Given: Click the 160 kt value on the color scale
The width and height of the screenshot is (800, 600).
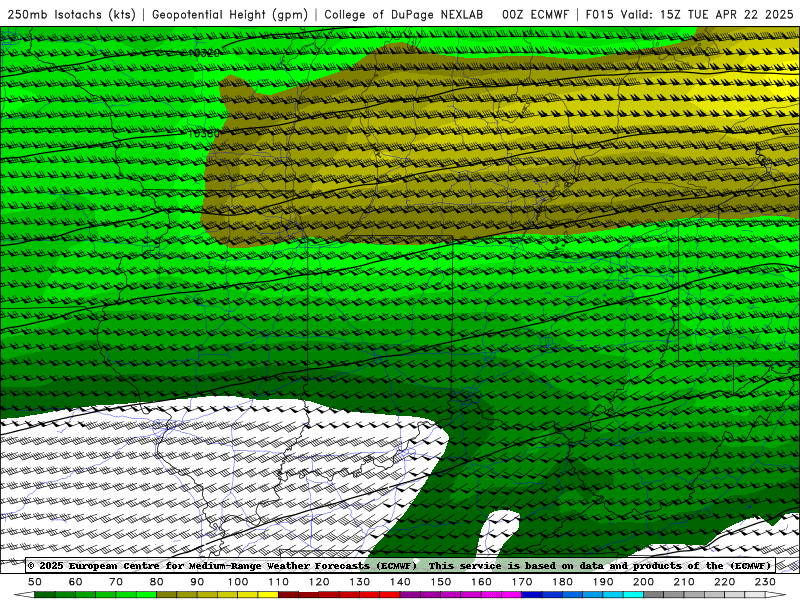Looking at the screenshot, I should coord(481,582).
